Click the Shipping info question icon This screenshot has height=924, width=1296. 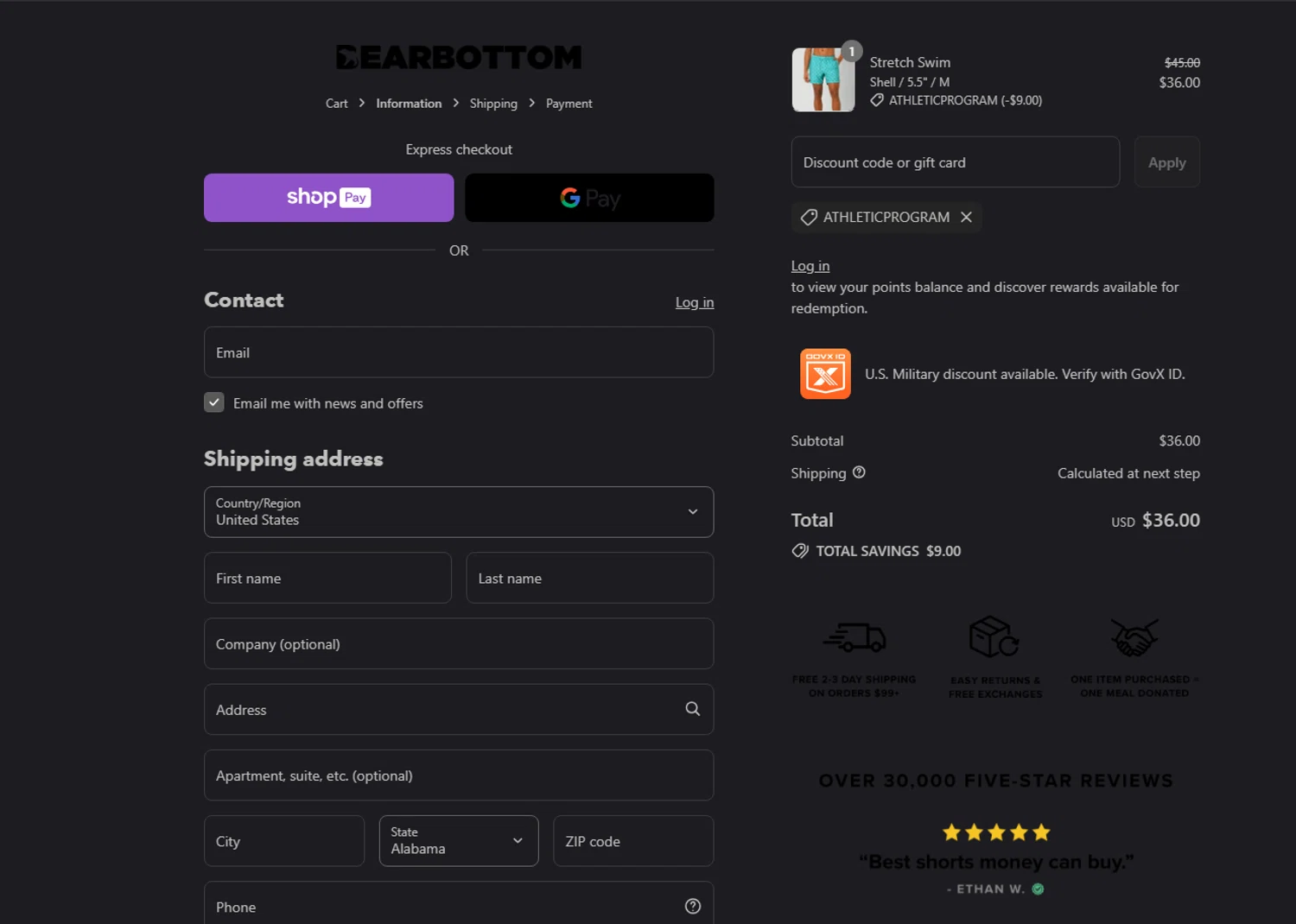(859, 472)
